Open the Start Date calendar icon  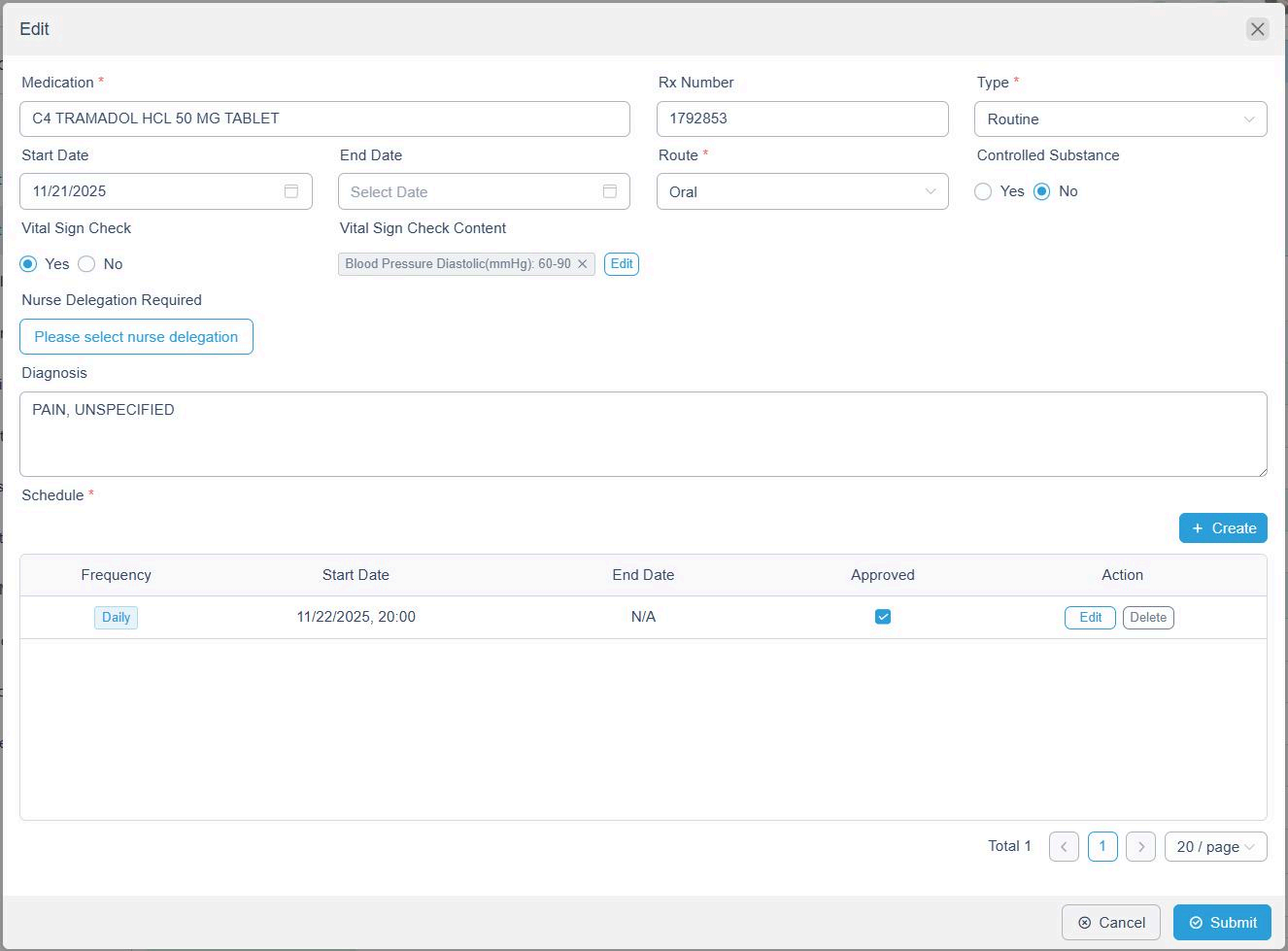coord(291,191)
